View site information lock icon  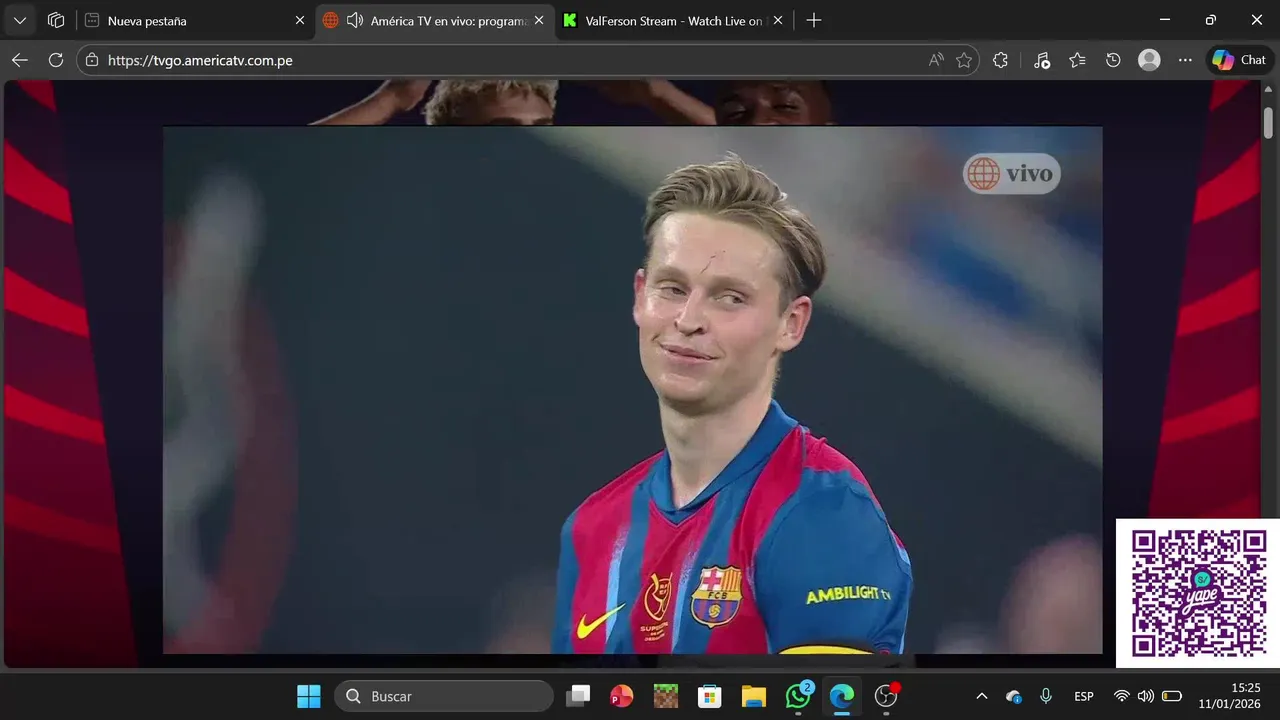92,60
